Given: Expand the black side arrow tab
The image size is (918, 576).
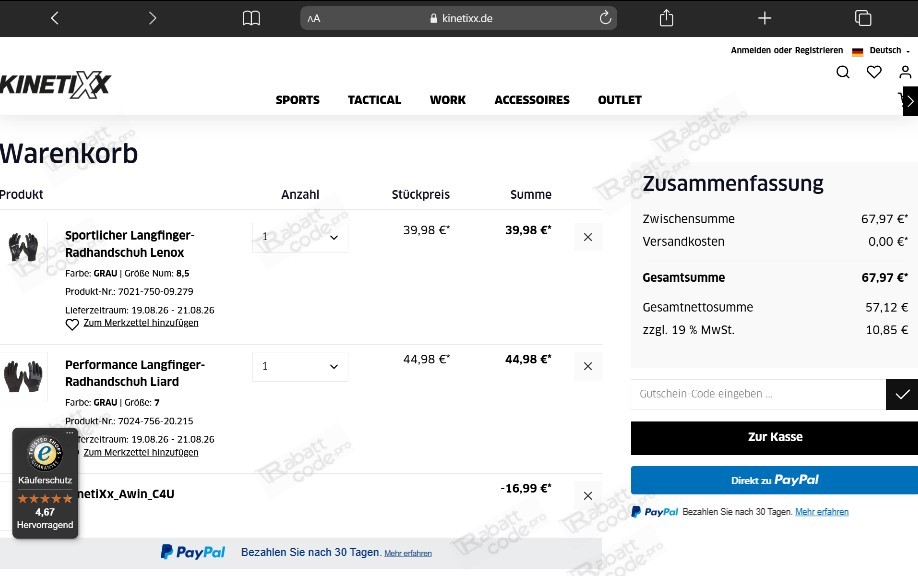Looking at the screenshot, I should pos(910,101).
